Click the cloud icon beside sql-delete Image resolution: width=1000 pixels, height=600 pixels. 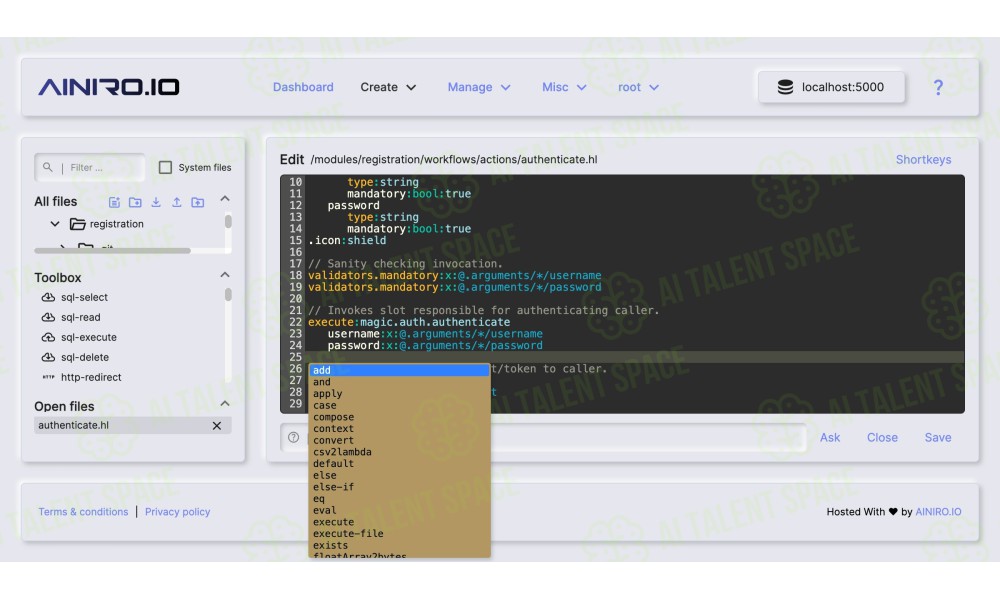point(48,357)
